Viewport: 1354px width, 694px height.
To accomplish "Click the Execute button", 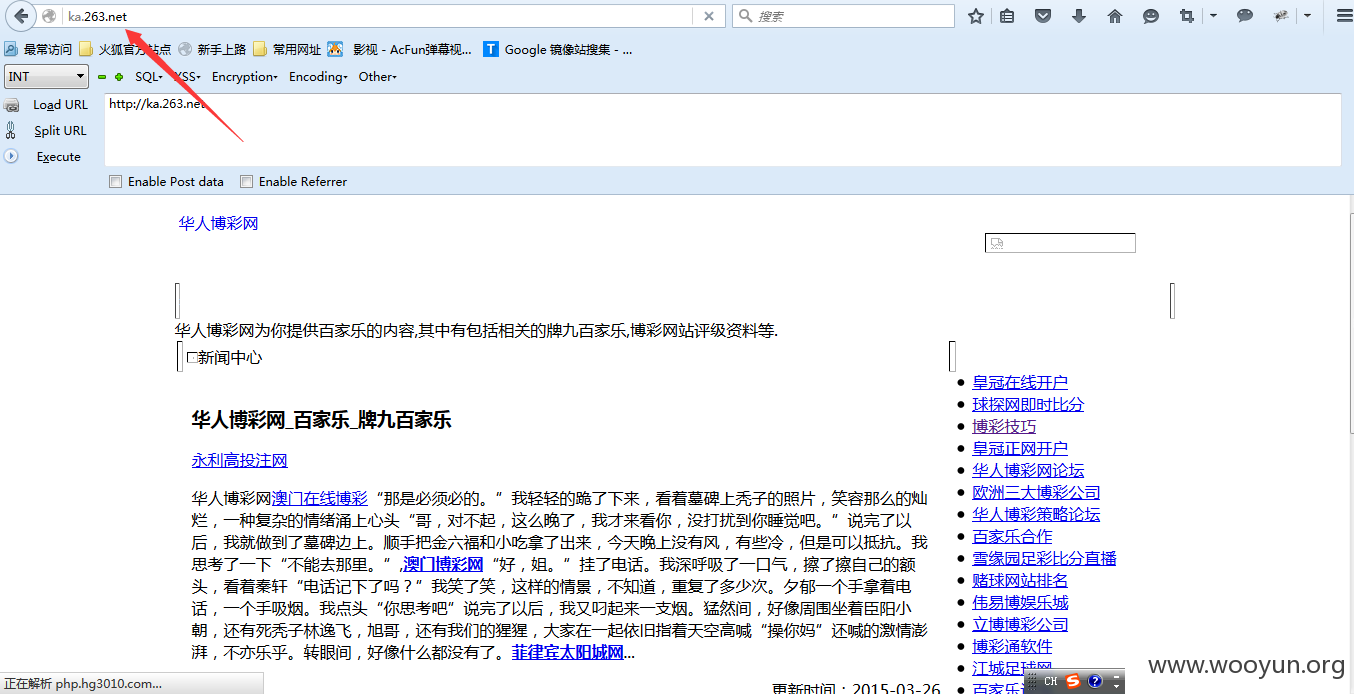I will [59, 157].
